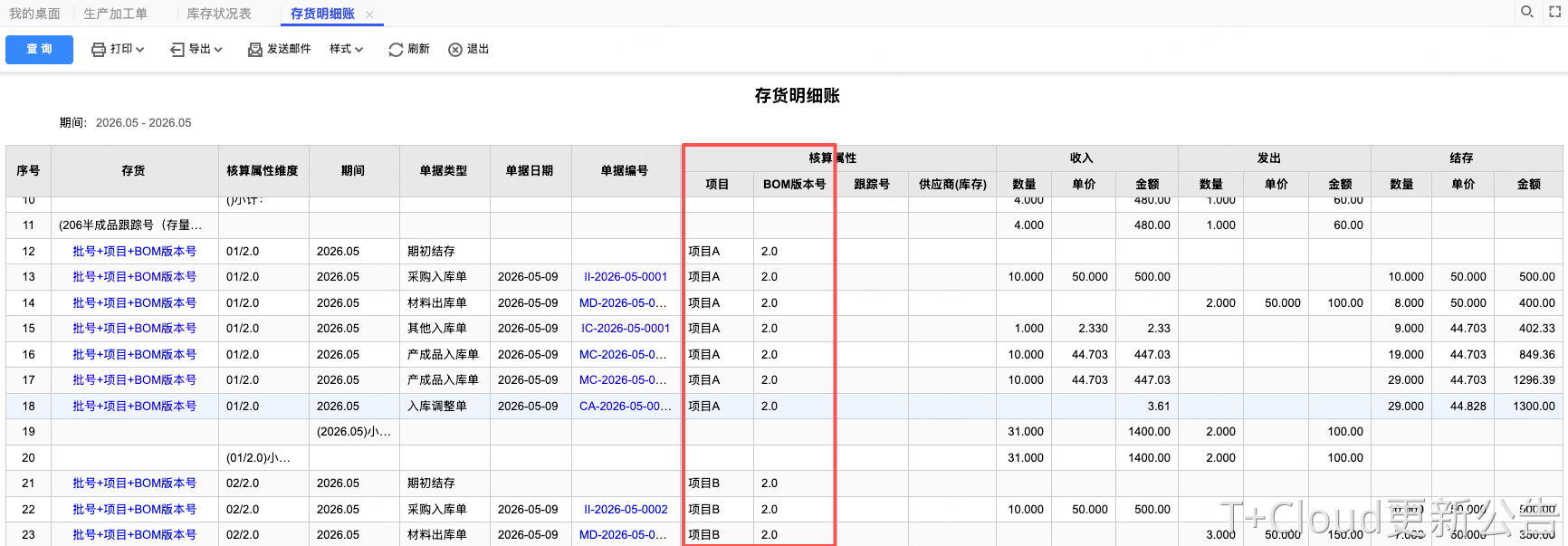Click the 发送邮件 label
The height and width of the screenshot is (546, 1568).
pyautogui.click(x=289, y=49)
